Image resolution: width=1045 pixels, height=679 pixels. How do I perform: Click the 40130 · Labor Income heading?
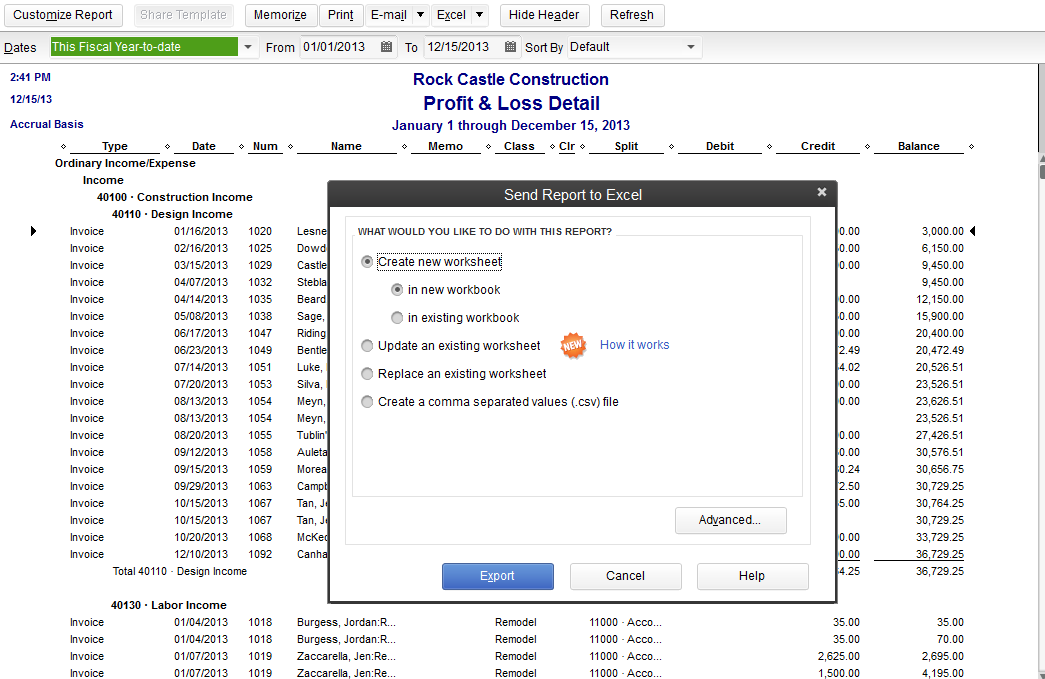click(x=169, y=605)
